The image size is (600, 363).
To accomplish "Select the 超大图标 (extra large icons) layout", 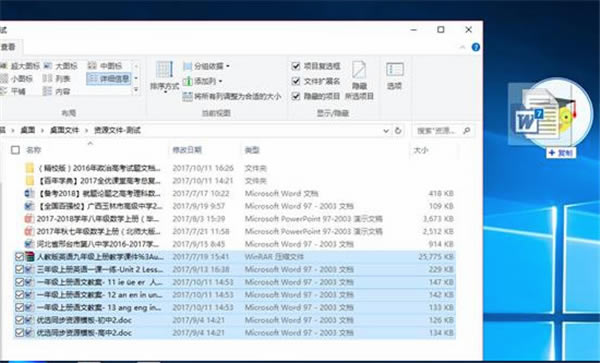I will coord(20,66).
